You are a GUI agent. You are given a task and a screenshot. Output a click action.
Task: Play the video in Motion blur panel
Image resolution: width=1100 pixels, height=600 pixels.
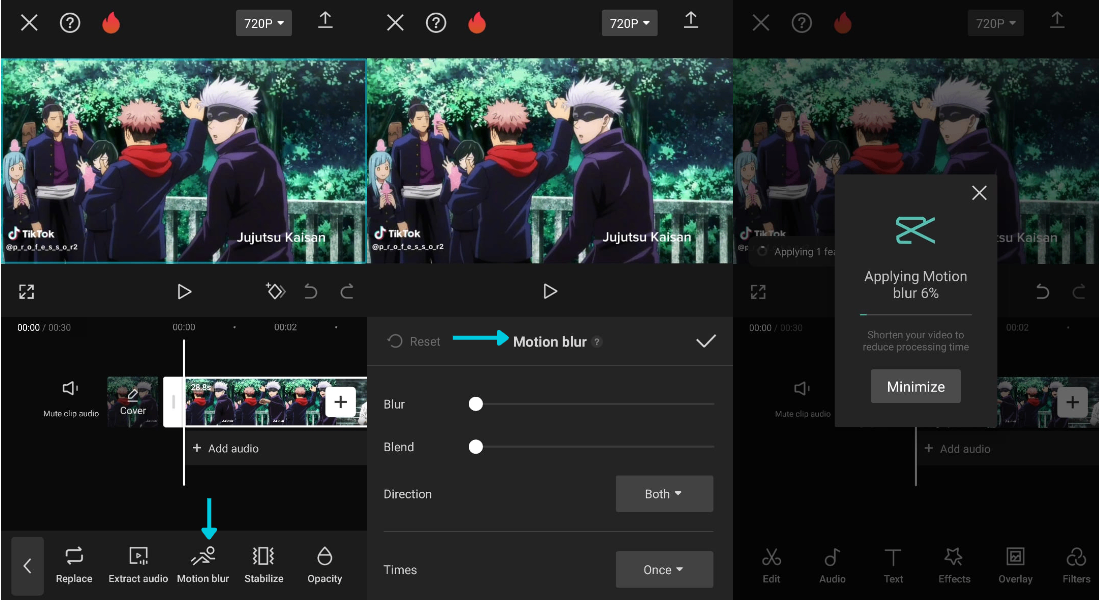[x=550, y=291]
